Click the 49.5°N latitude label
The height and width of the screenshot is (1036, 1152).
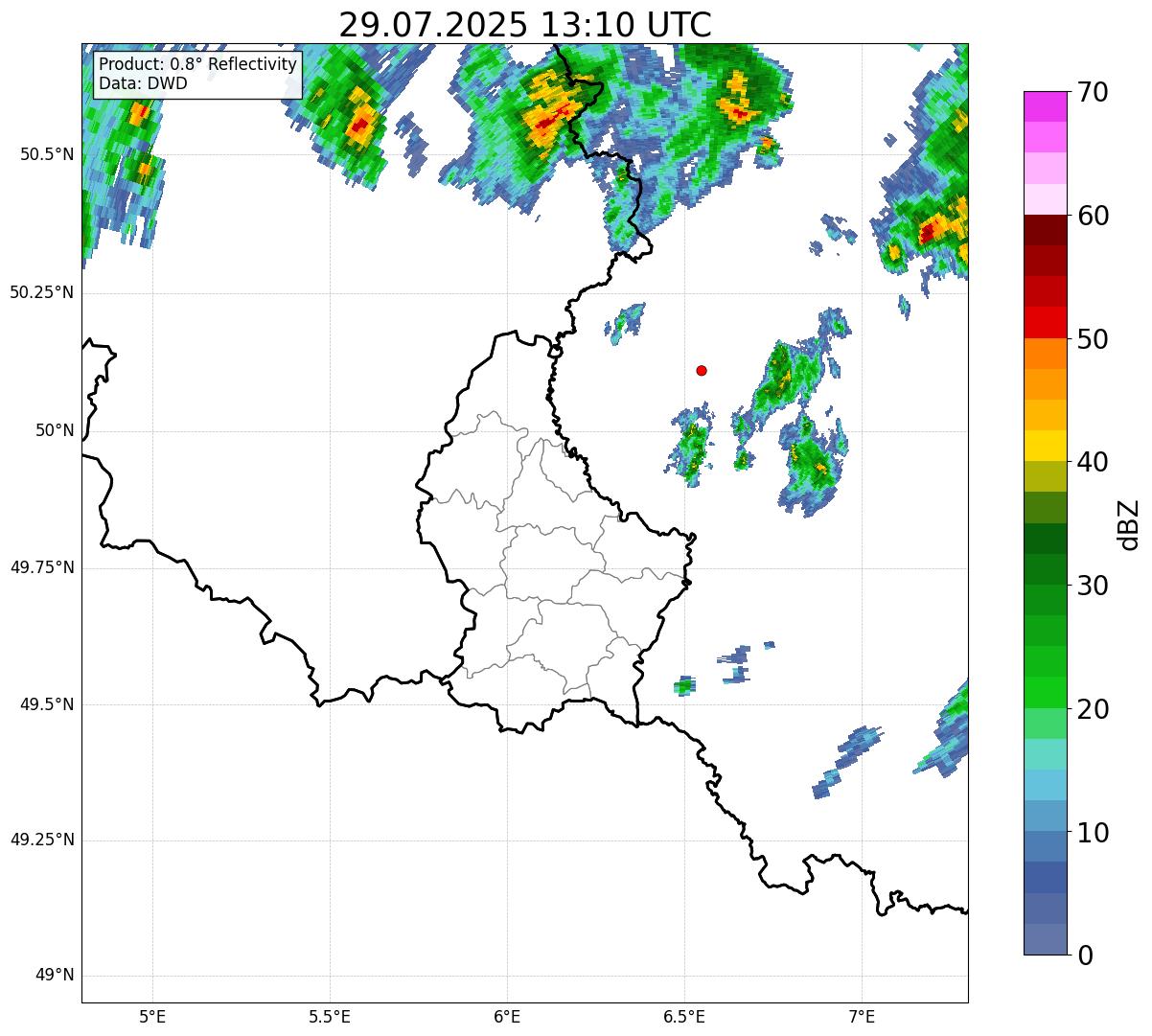pos(46,704)
